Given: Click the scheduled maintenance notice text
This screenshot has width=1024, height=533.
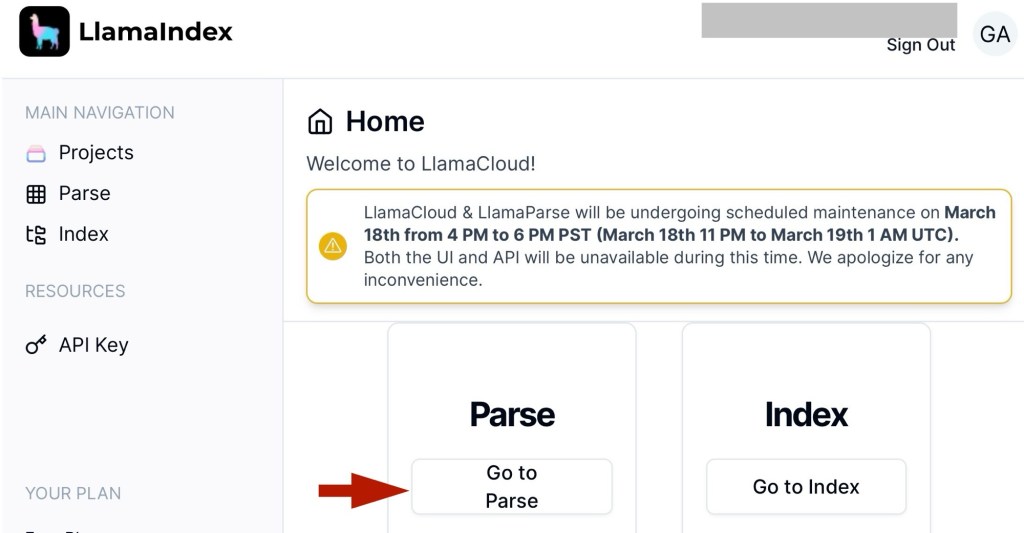Looking at the screenshot, I should [x=668, y=246].
